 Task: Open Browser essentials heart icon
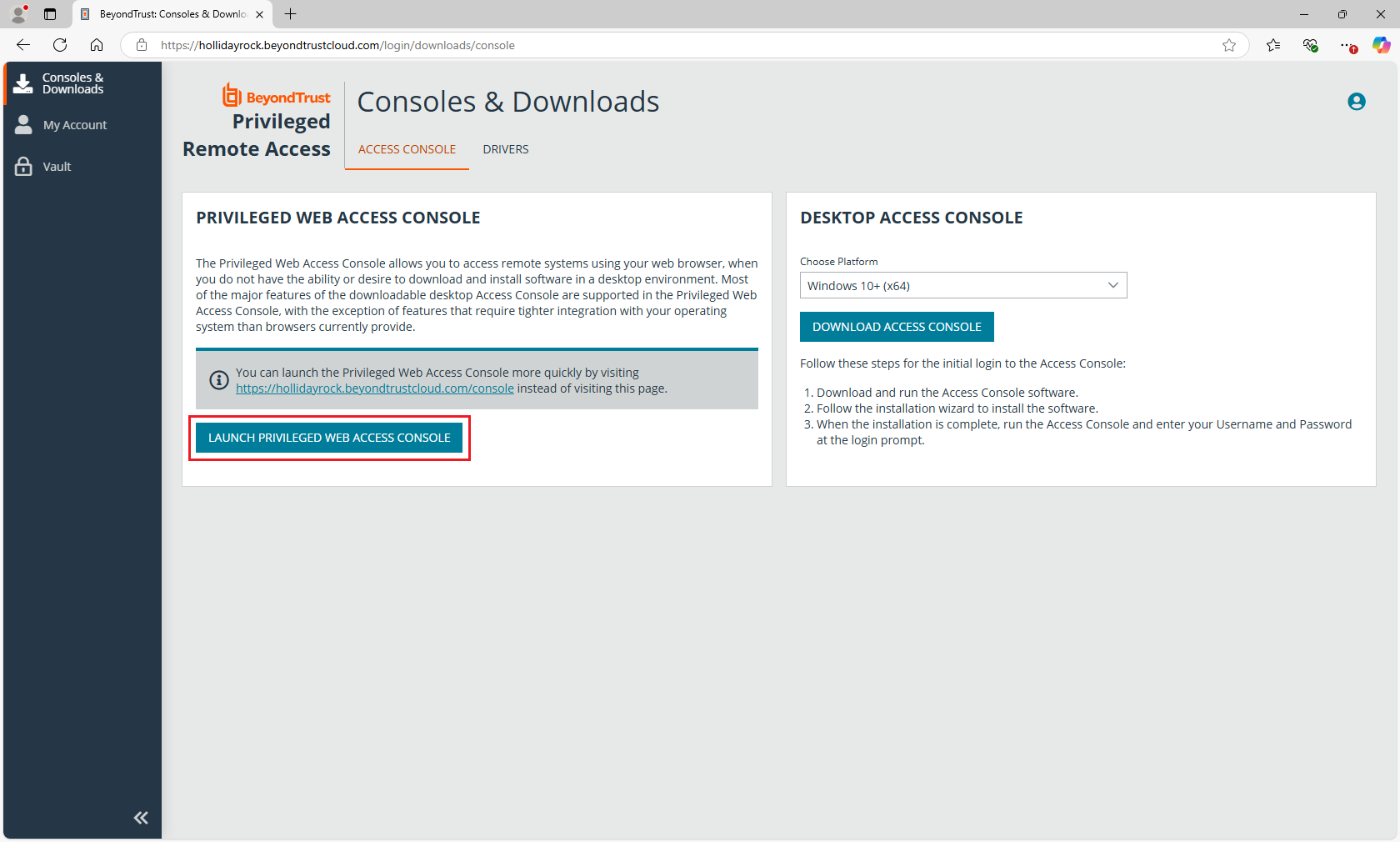point(1311,45)
